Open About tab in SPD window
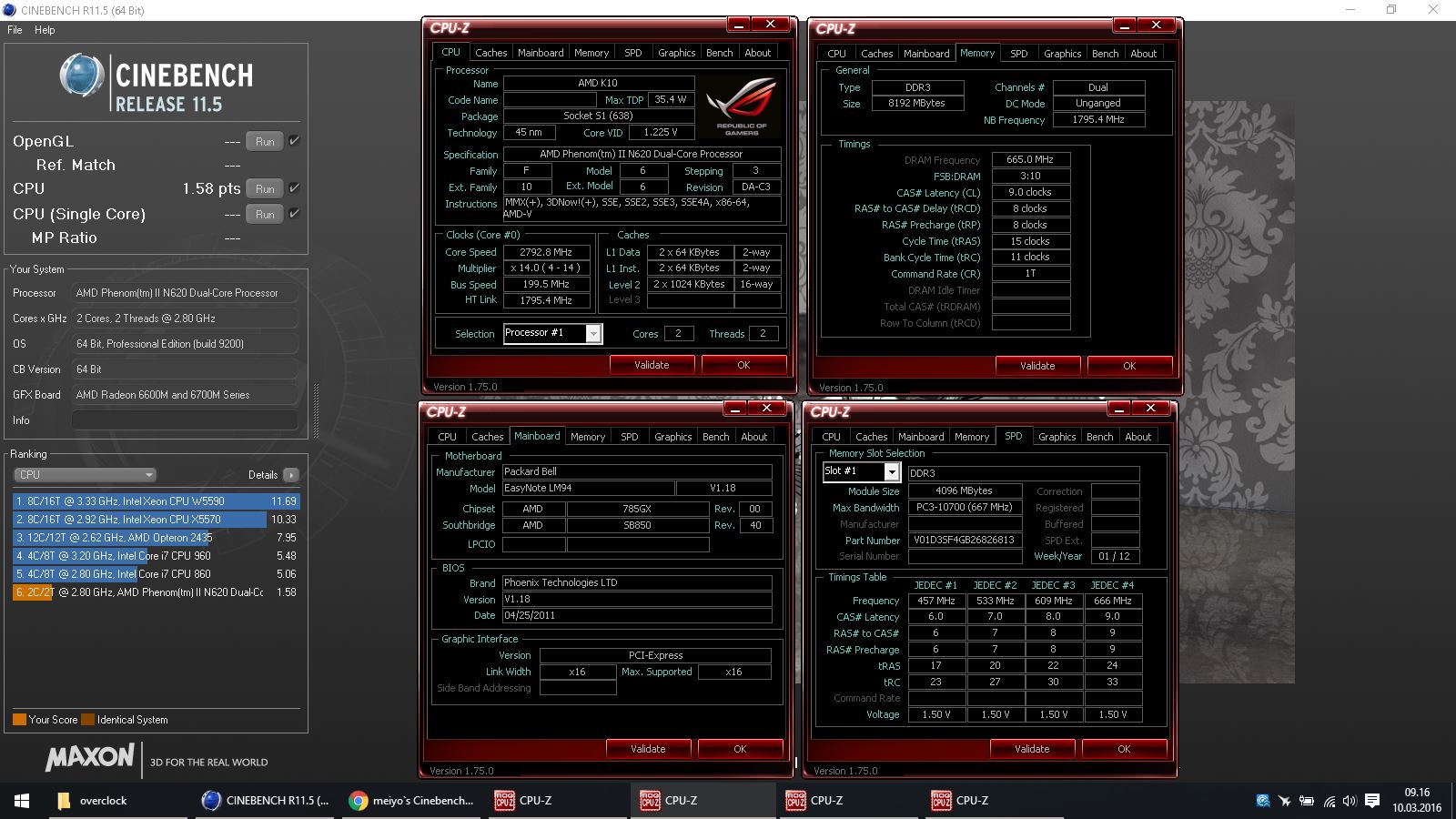 pos(1137,437)
